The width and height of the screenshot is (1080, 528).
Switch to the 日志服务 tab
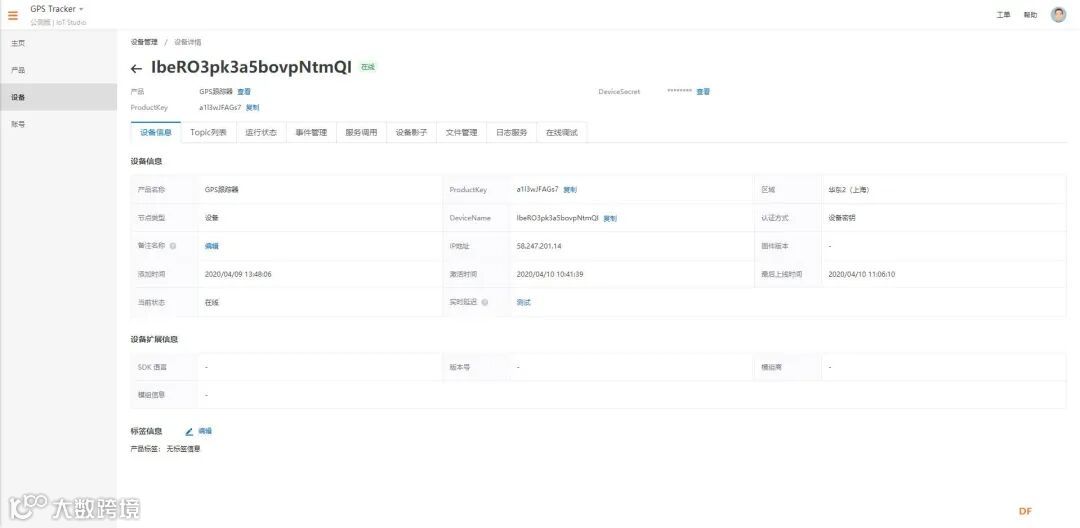pyautogui.click(x=512, y=133)
